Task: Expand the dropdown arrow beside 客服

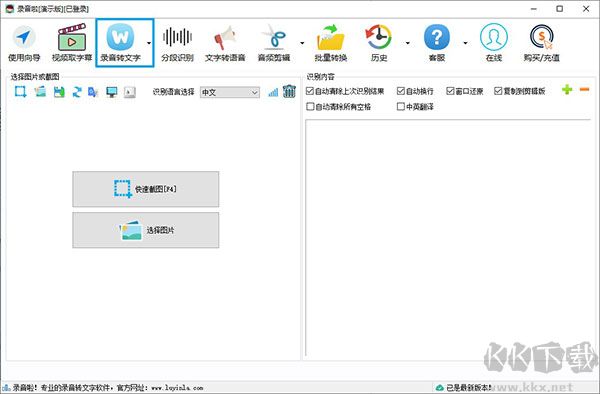Action: (465, 43)
